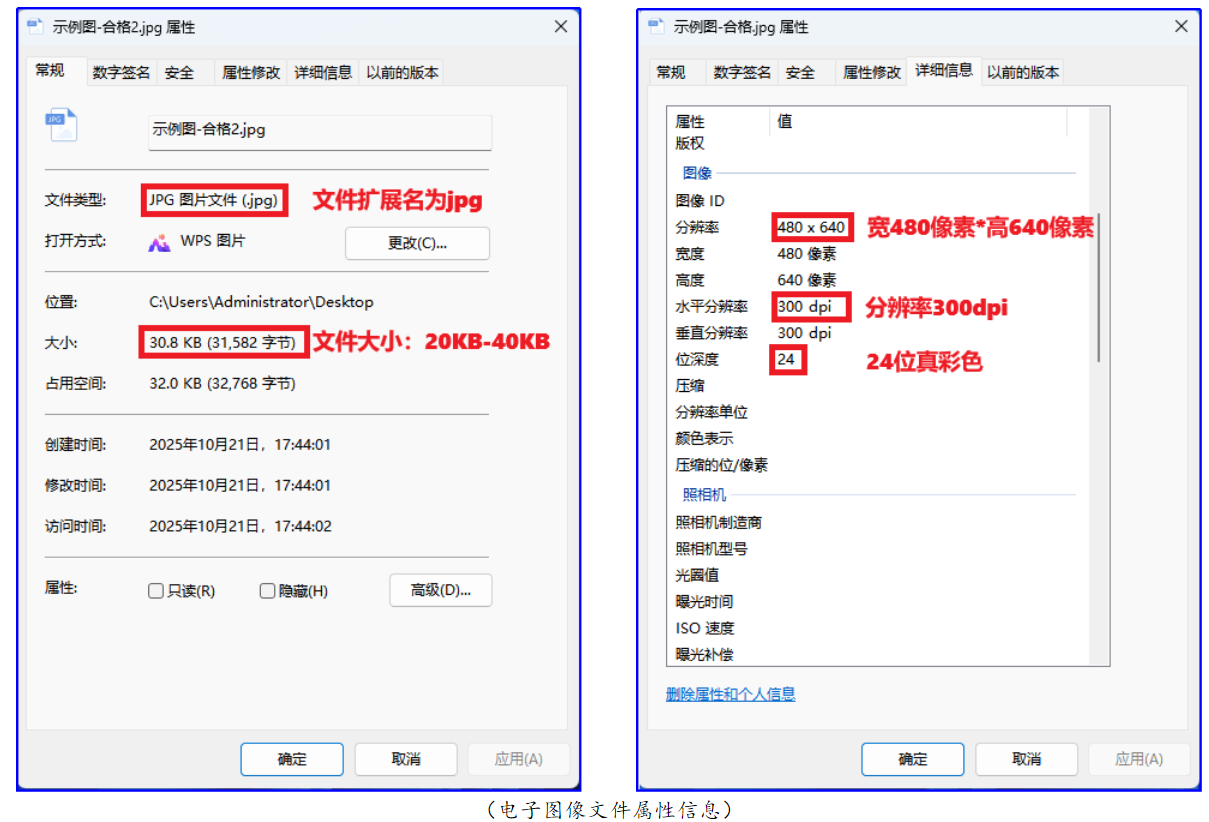
Task: Select the 照相机制造商 row
Action: (880, 522)
